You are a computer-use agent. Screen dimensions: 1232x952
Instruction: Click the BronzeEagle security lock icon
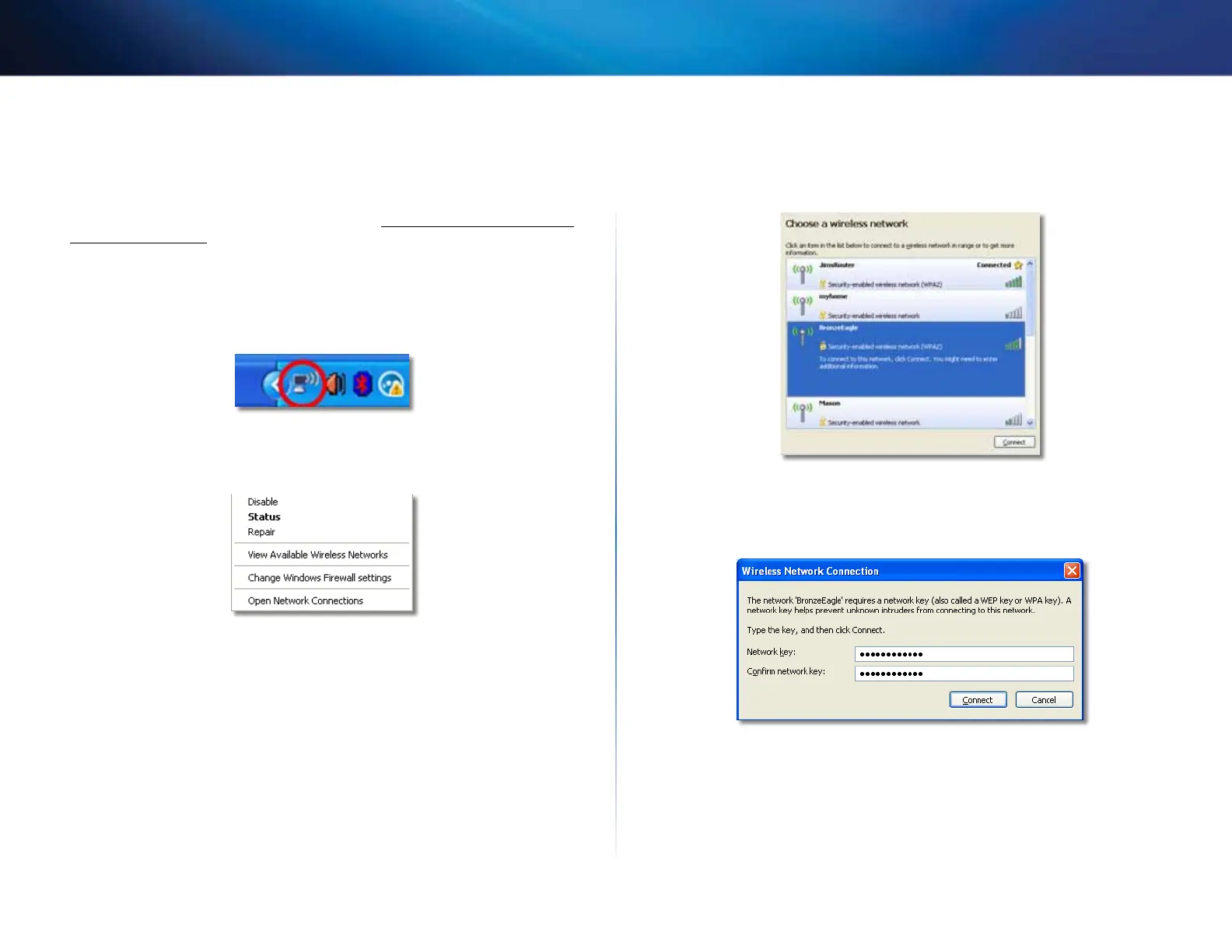[823, 346]
